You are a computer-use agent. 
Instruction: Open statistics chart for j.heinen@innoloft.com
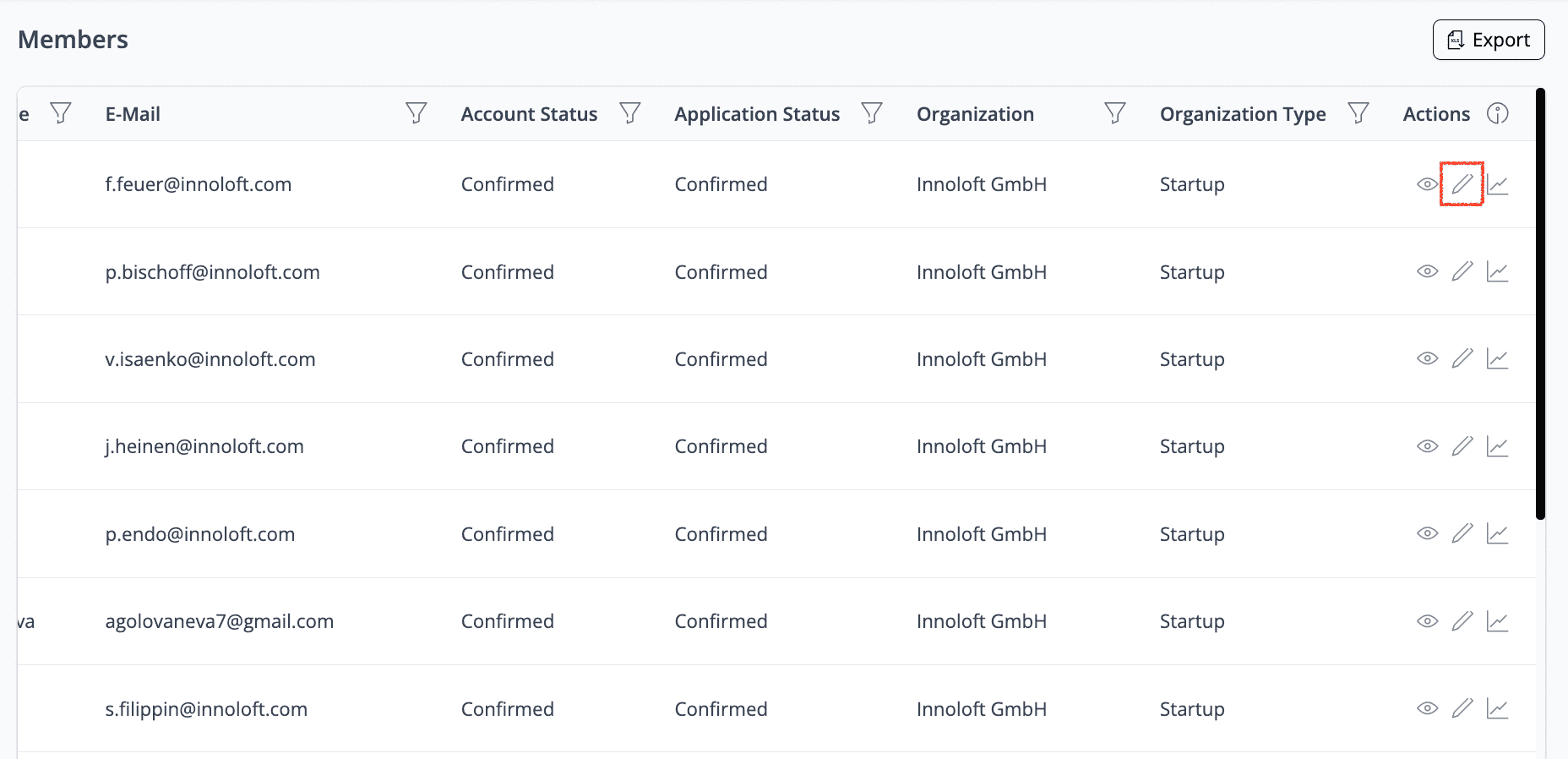(1497, 446)
